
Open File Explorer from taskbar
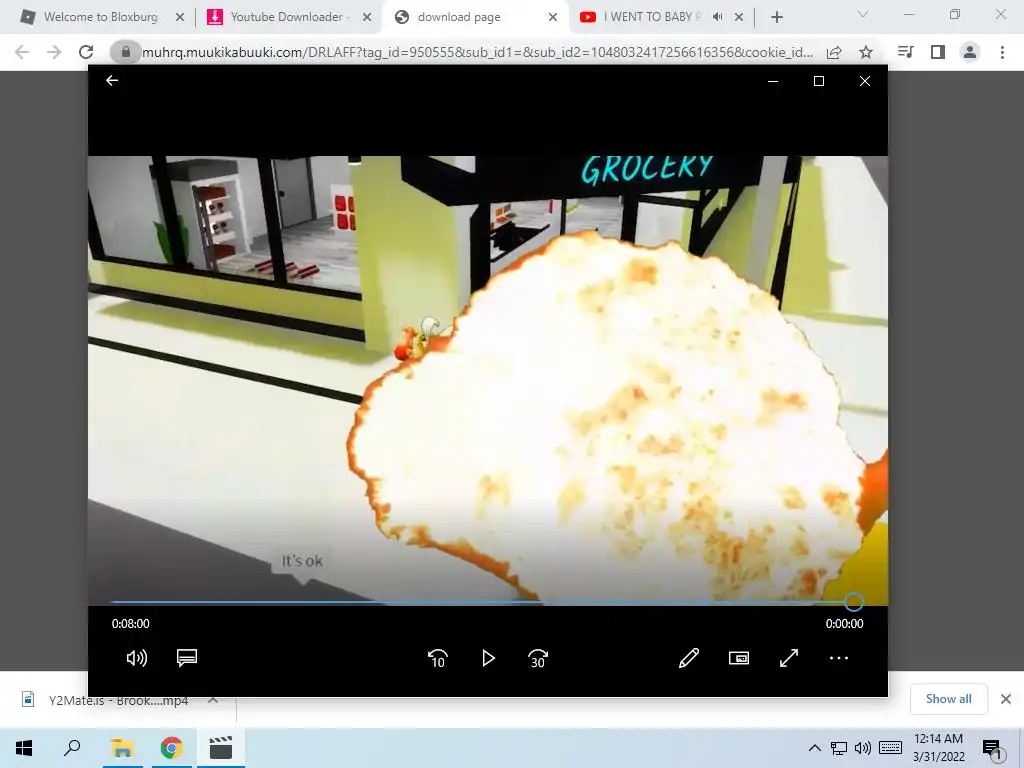point(121,748)
